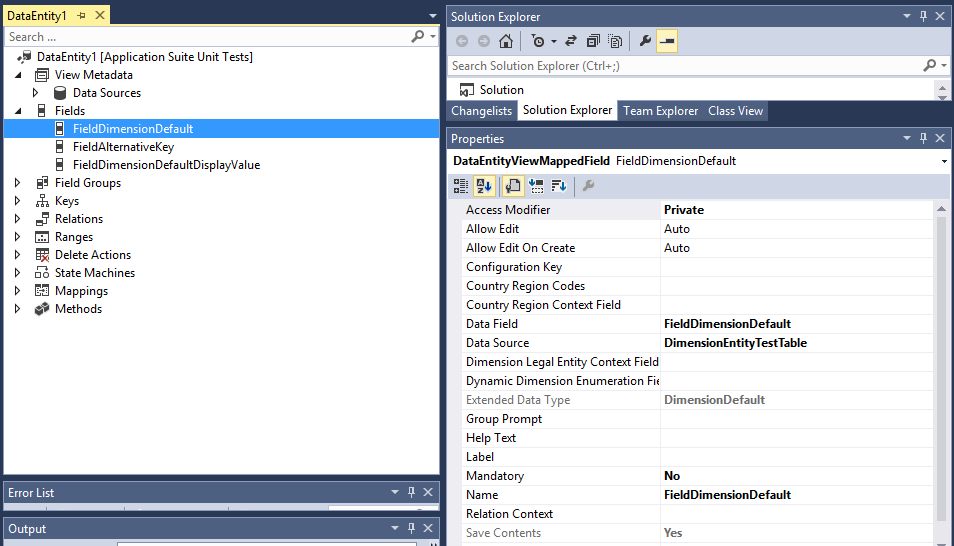
Task: Expand the Delete Actions node
Action: [x=18, y=254]
